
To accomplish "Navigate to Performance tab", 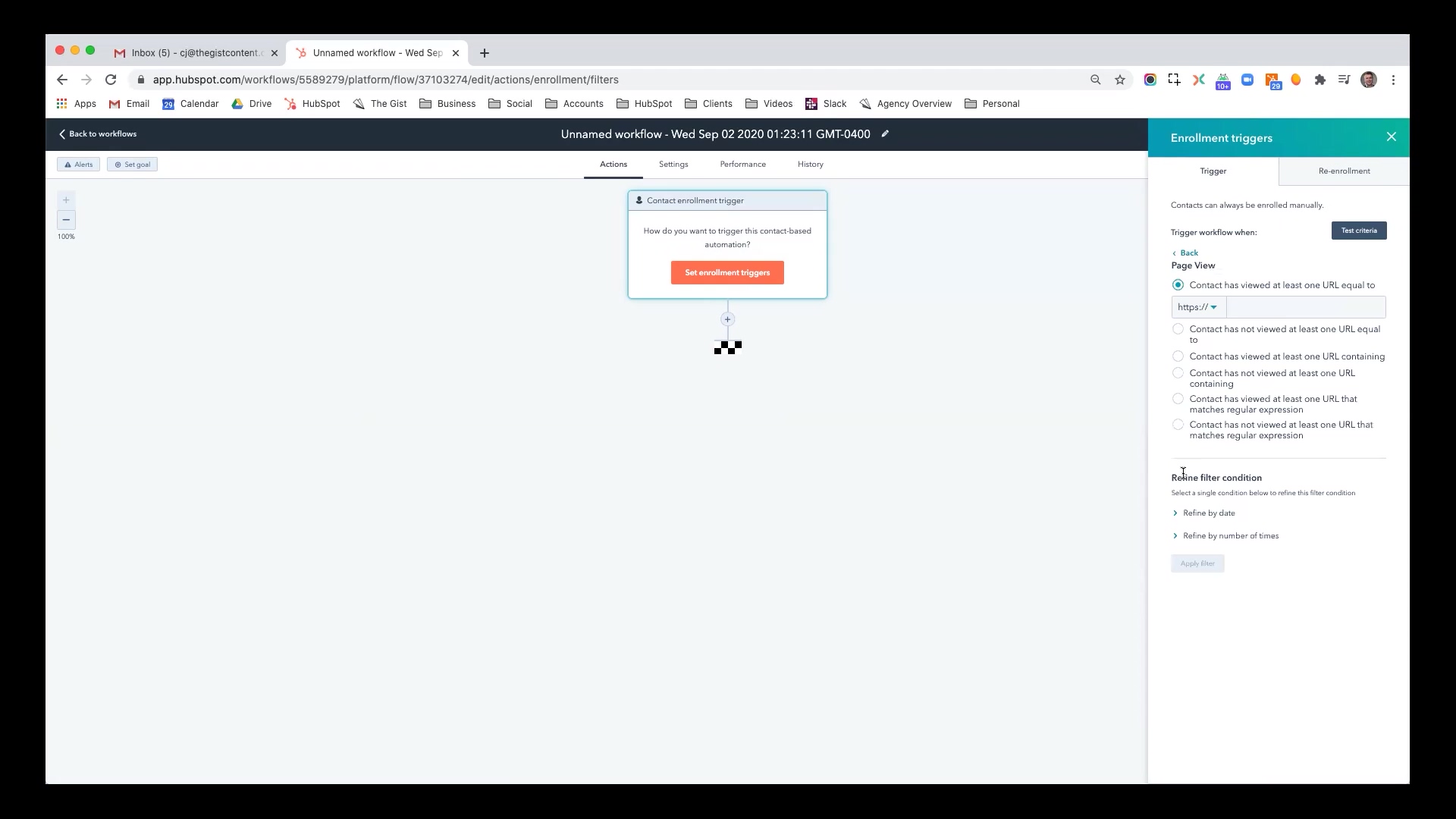I will (742, 164).
